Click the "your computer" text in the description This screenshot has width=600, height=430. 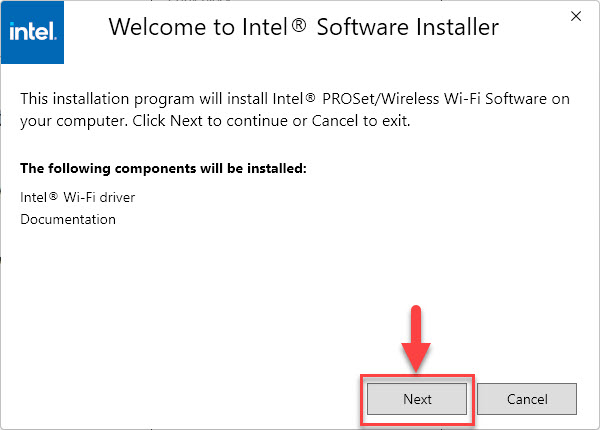73,121
